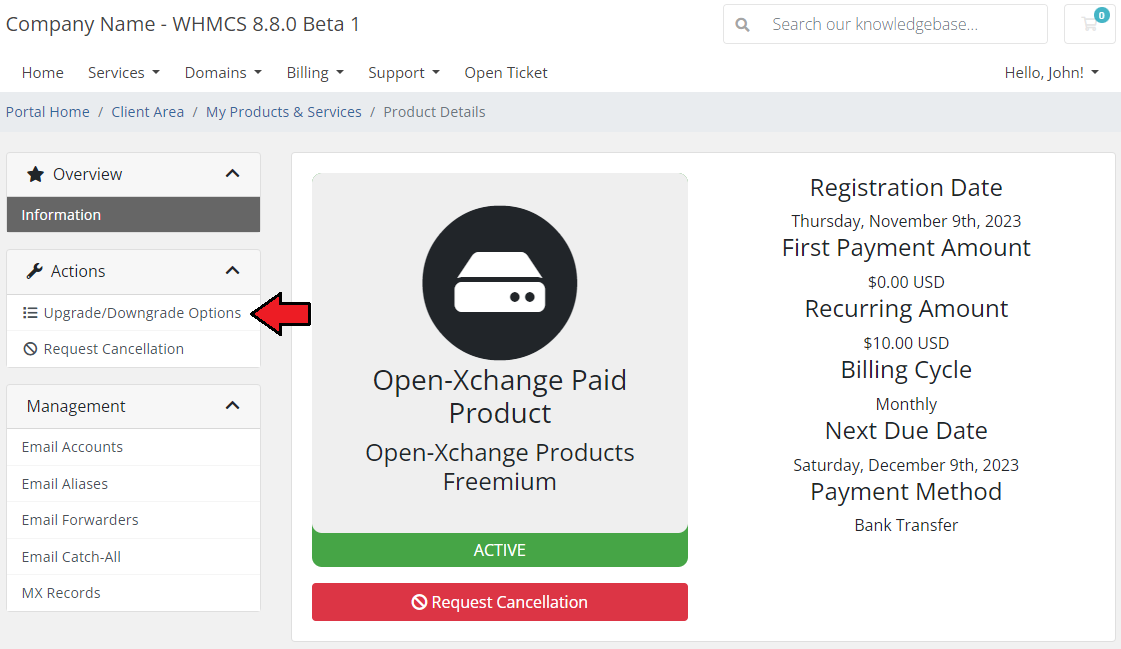Open the Domains dropdown menu
The image size is (1121, 649).
223,73
